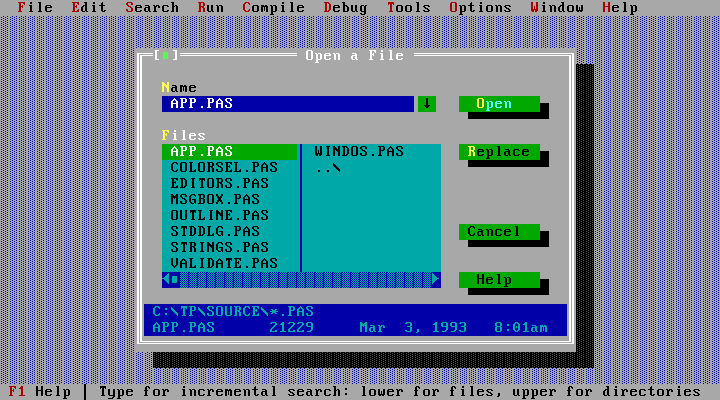
Task: Select STRINGS.PAS in the file list
Action: coord(219,248)
